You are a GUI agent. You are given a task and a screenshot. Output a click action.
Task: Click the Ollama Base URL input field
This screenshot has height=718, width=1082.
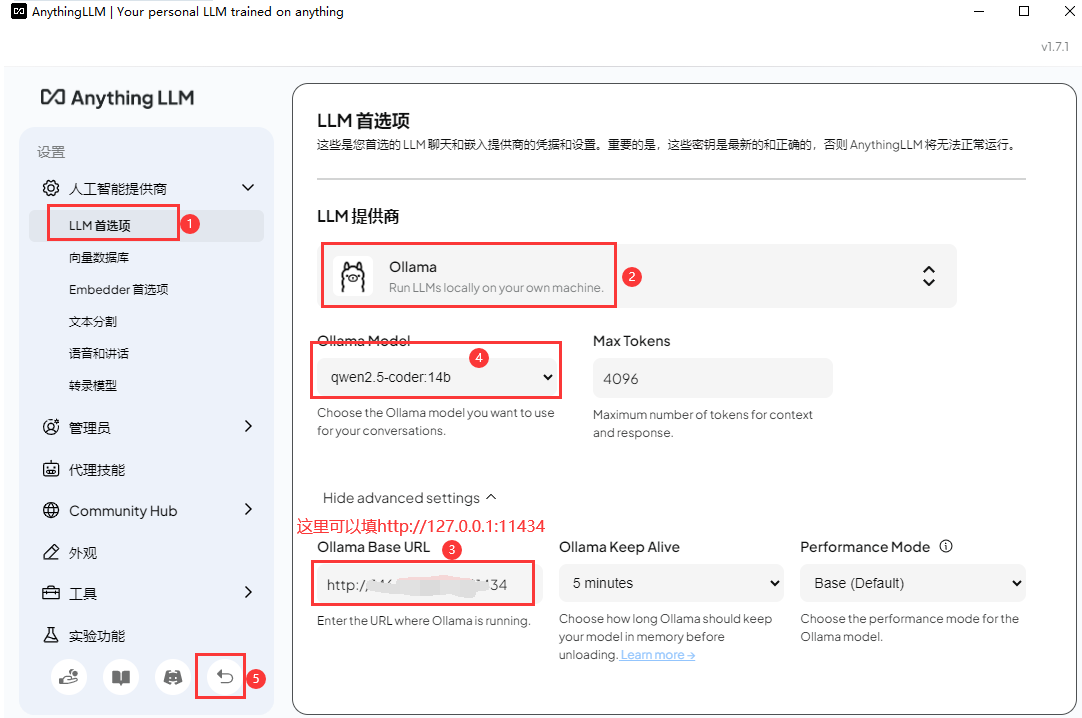pyautogui.click(x=429, y=584)
